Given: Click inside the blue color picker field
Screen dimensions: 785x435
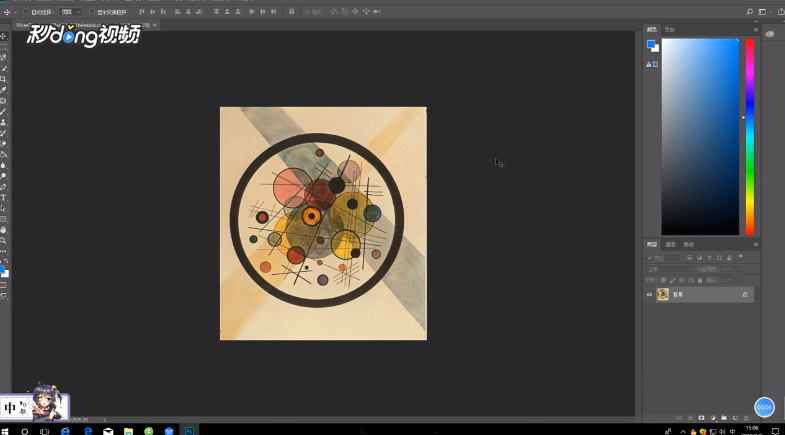Looking at the screenshot, I should point(700,137).
